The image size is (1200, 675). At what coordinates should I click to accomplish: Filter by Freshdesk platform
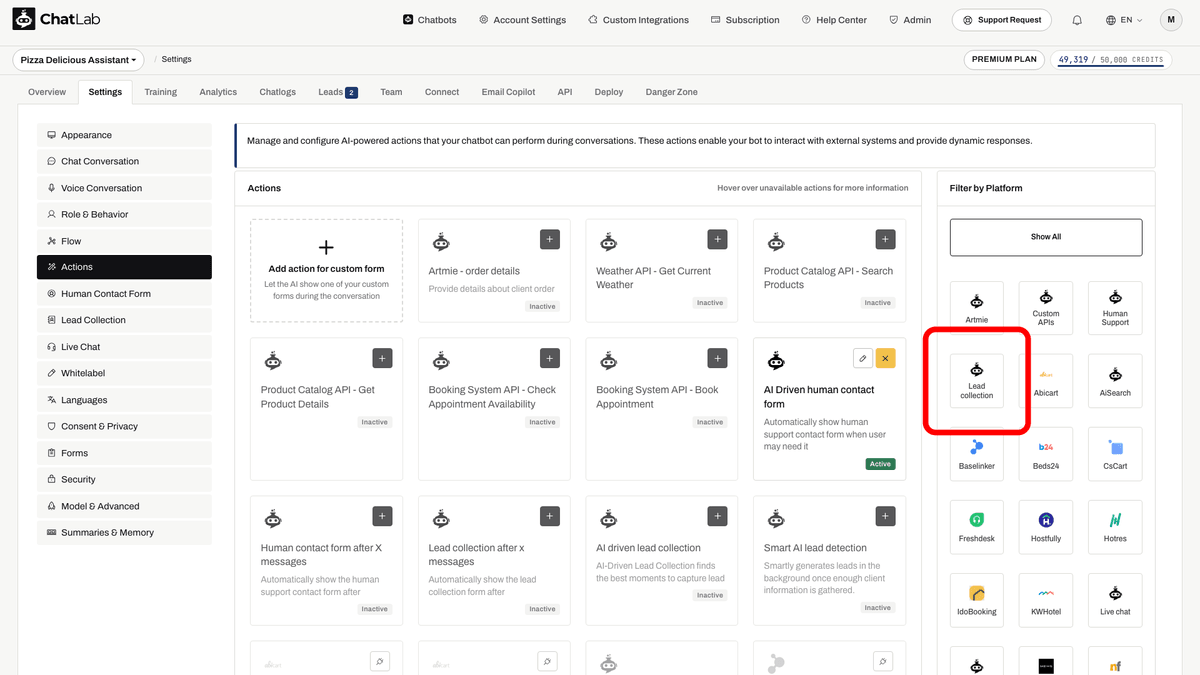click(977, 526)
